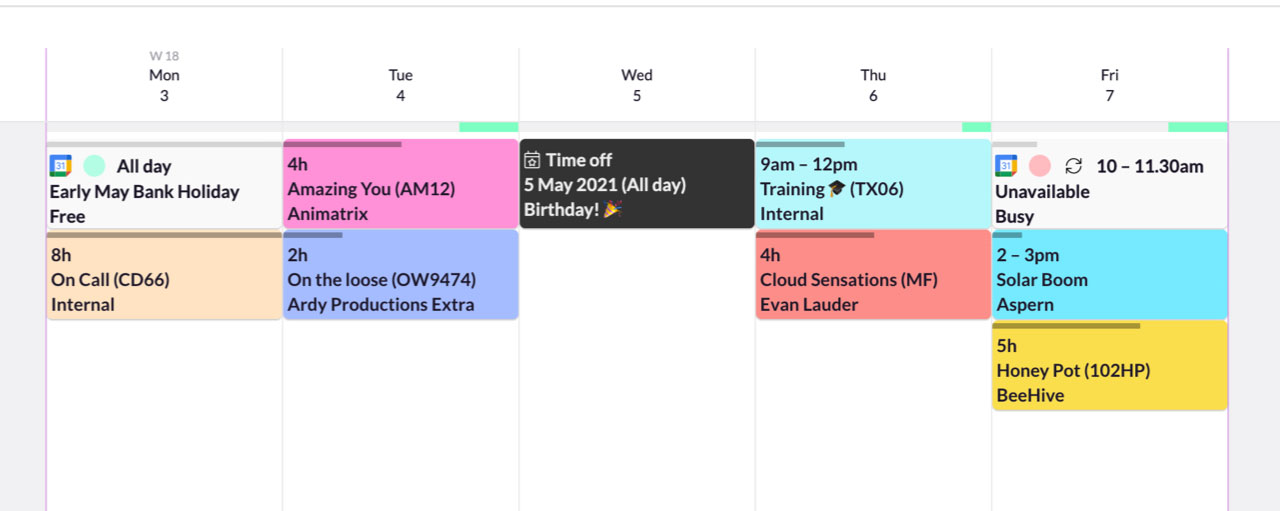Click the recurring event icon on Friday's Unavailable entry
Viewport: 1280px width, 511px height.
tap(1074, 166)
